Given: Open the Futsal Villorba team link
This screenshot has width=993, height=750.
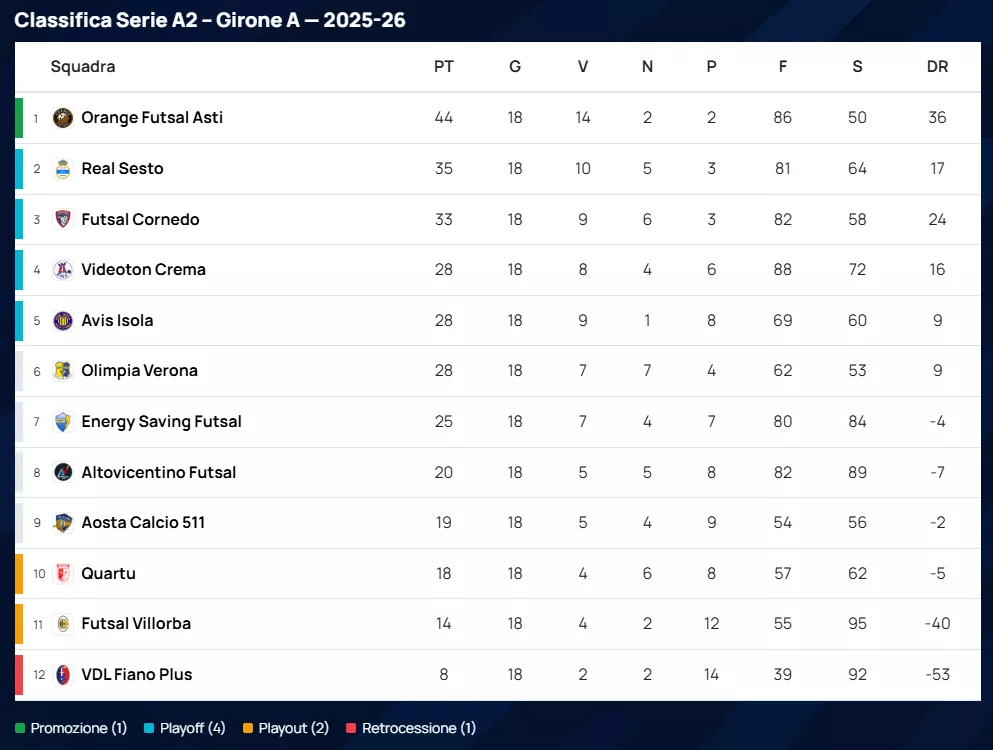Looking at the screenshot, I should click(136, 624).
